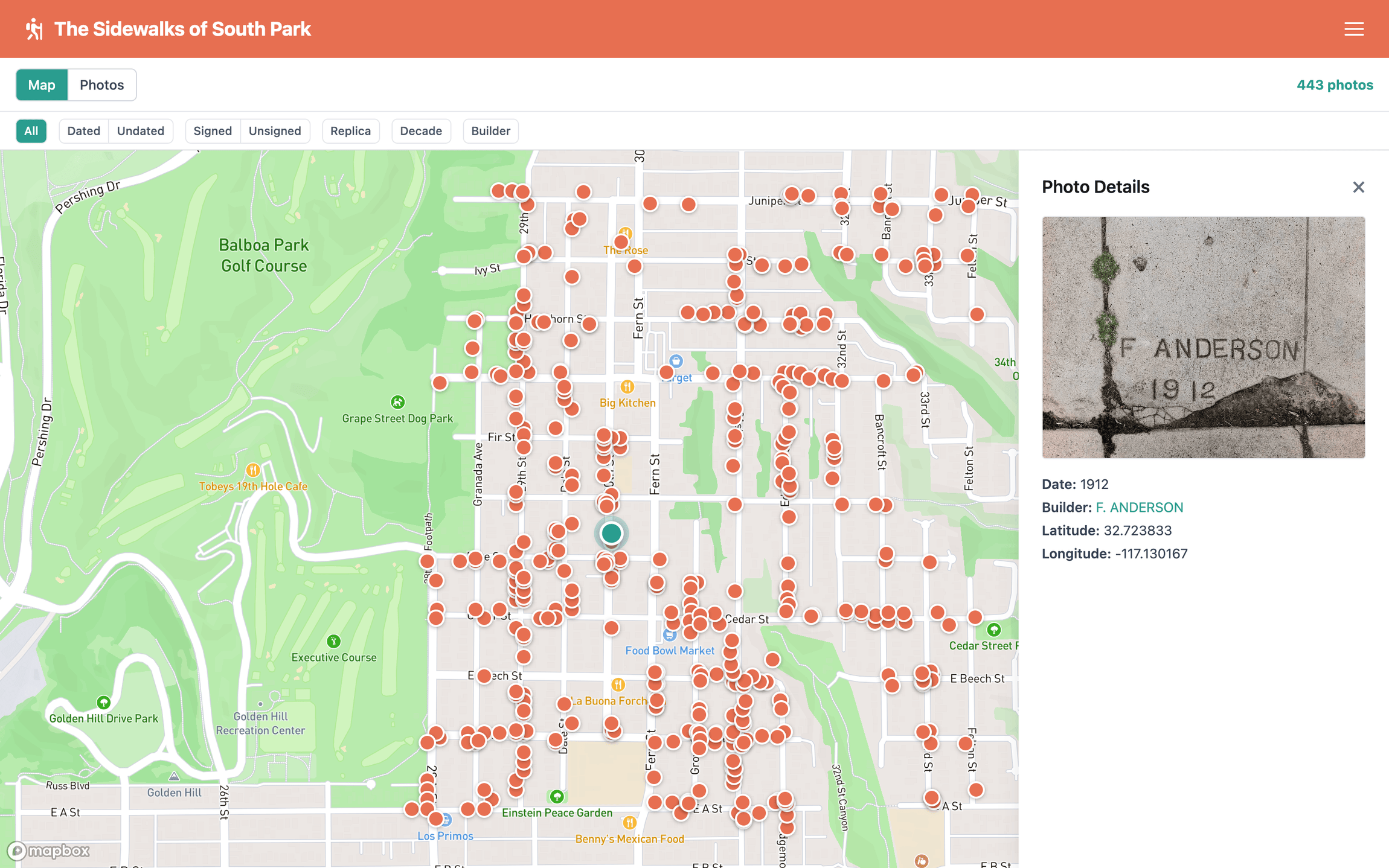Viewport: 1389px width, 868px height.
Task: Click the Food Bowl Market icon
Action: 669,635
